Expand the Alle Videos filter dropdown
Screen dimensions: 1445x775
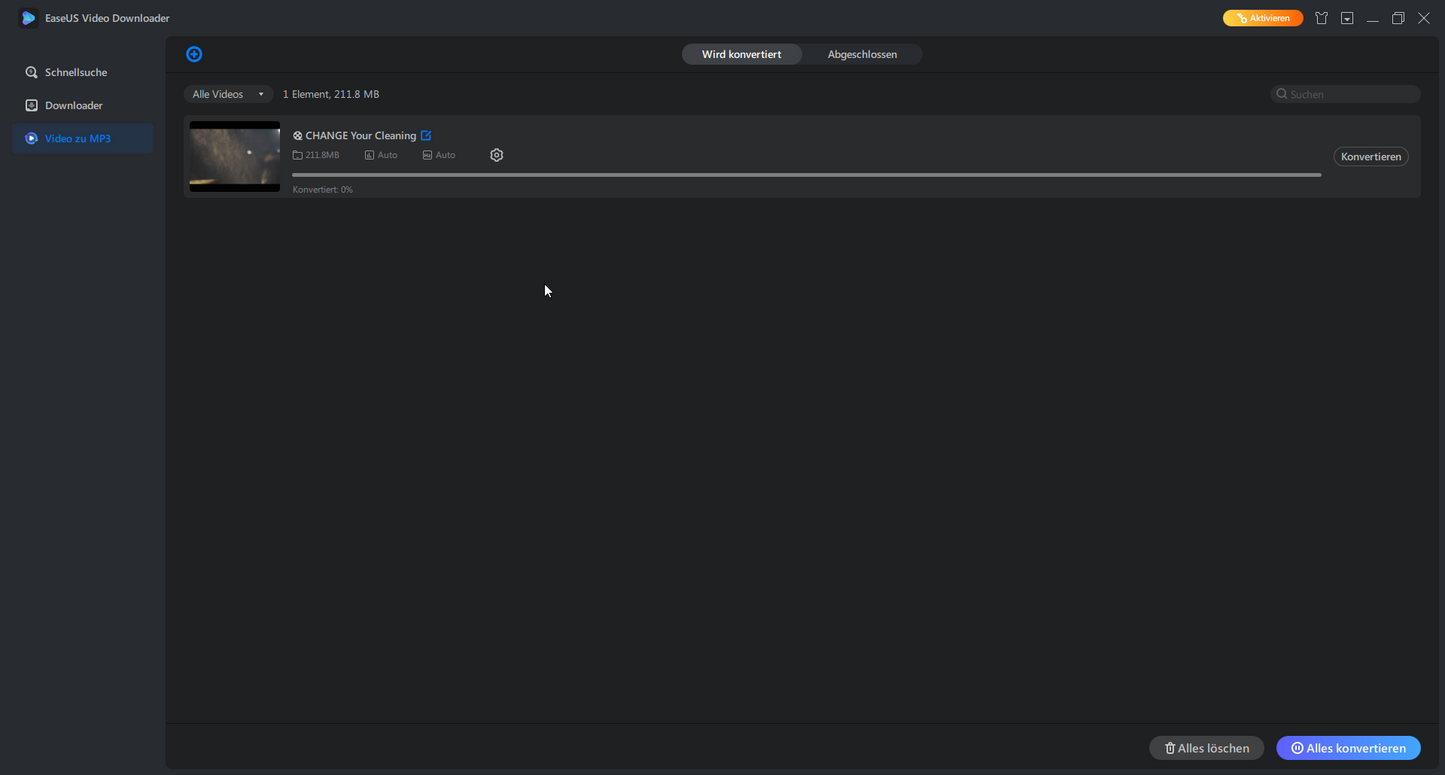pos(228,94)
